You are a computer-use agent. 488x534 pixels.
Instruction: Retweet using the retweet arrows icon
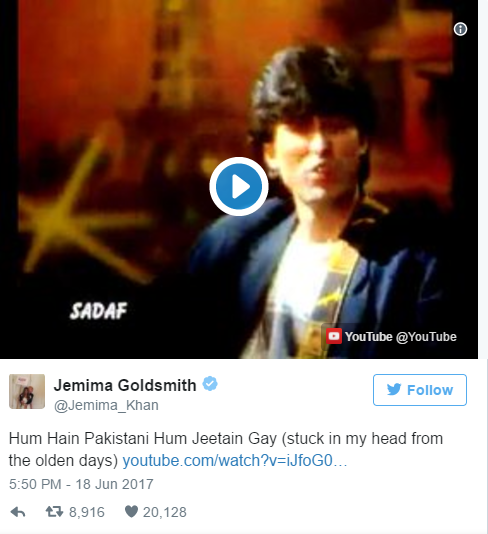(54, 512)
